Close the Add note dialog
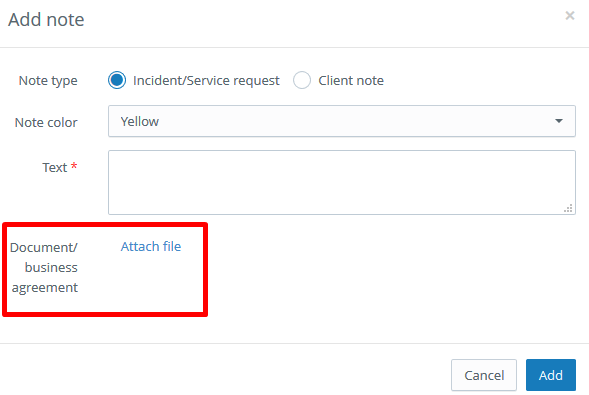589x395 pixels. (x=569, y=16)
